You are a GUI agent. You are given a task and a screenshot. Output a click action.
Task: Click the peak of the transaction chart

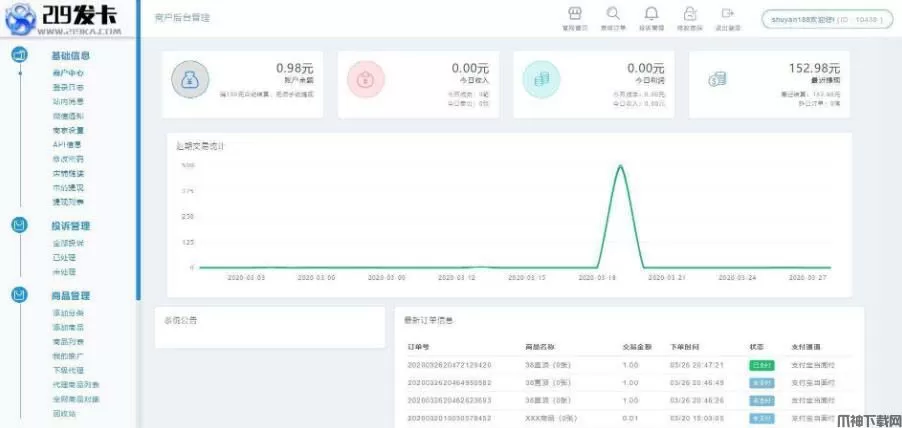pos(620,166)
